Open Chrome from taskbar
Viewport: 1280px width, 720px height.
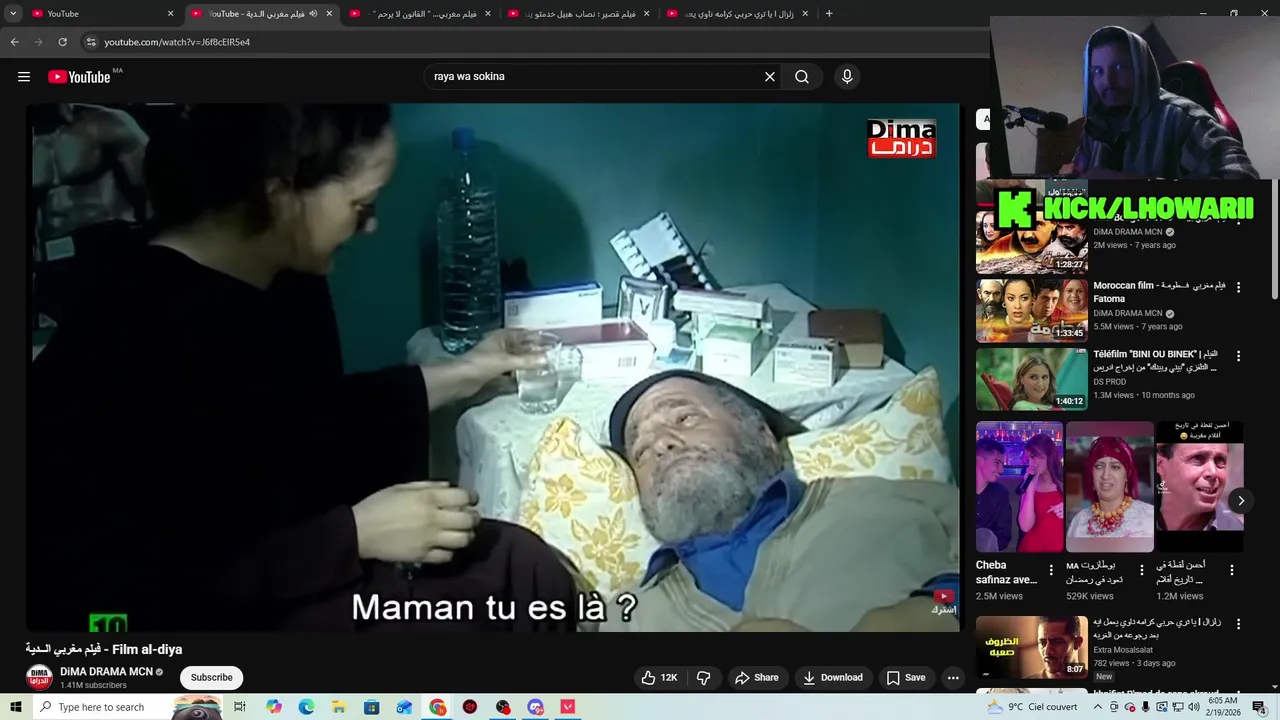click(x=438, y=707)
